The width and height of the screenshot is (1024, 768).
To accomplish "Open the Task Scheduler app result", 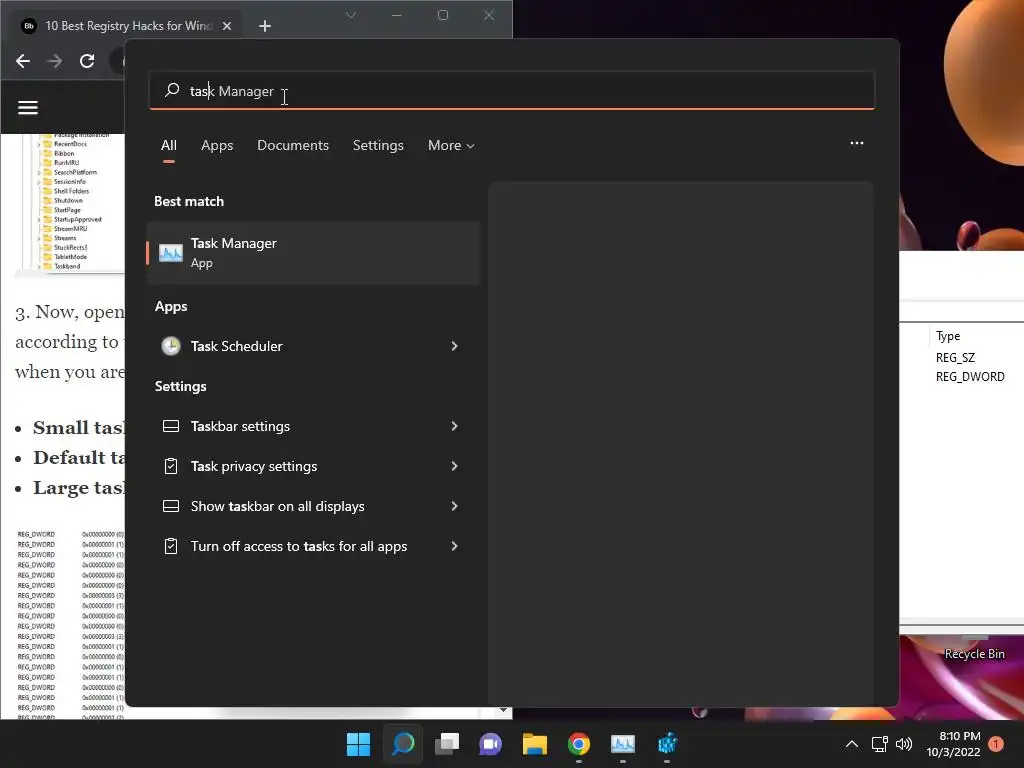I will coord(313,345).
